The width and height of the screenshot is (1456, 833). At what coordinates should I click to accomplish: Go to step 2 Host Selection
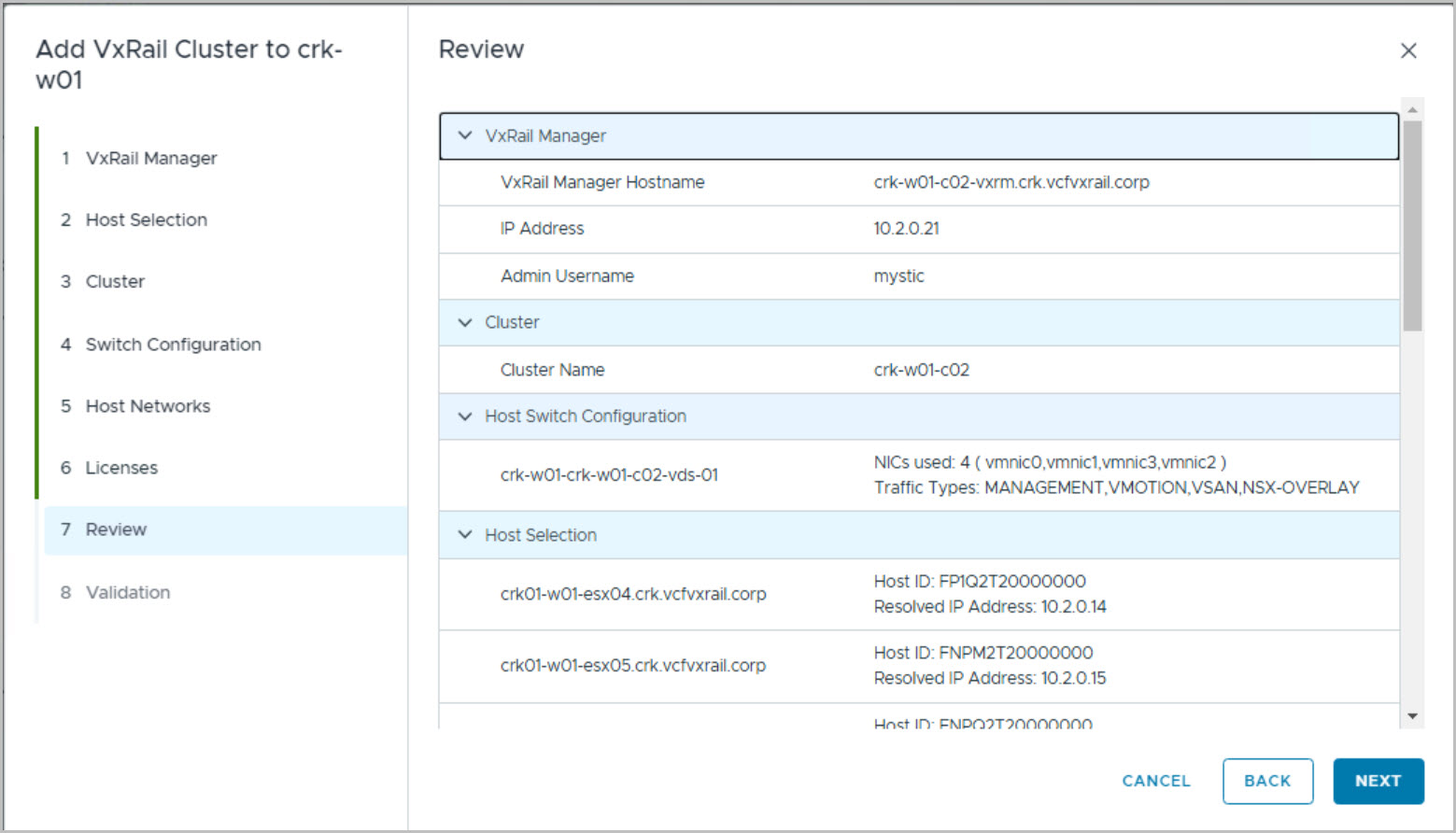(146, 220)
